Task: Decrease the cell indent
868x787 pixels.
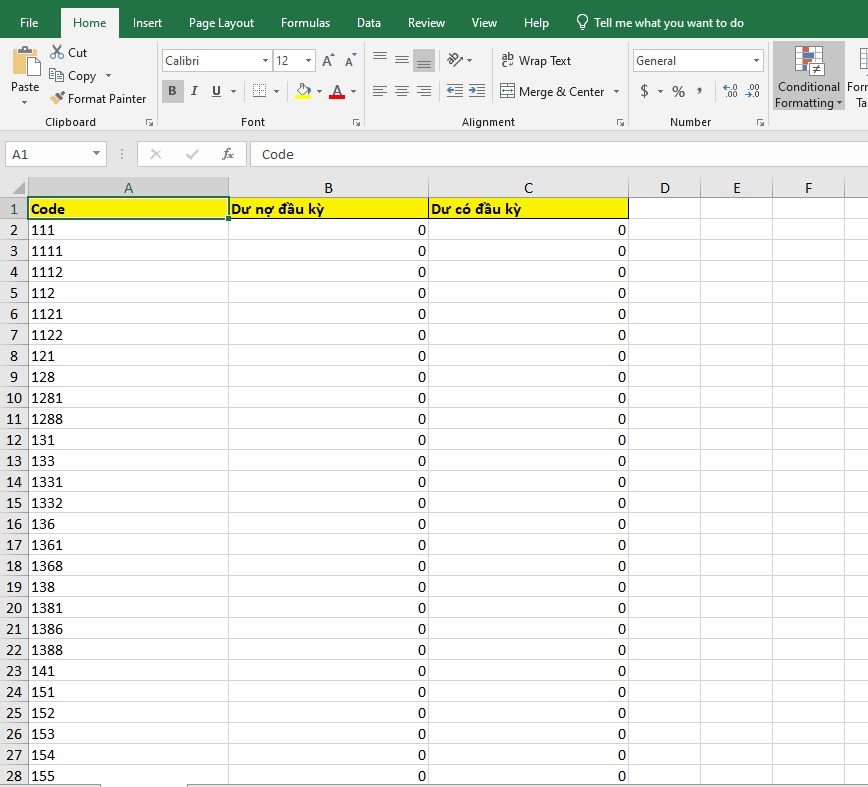Action: click(x=454, y=91)
